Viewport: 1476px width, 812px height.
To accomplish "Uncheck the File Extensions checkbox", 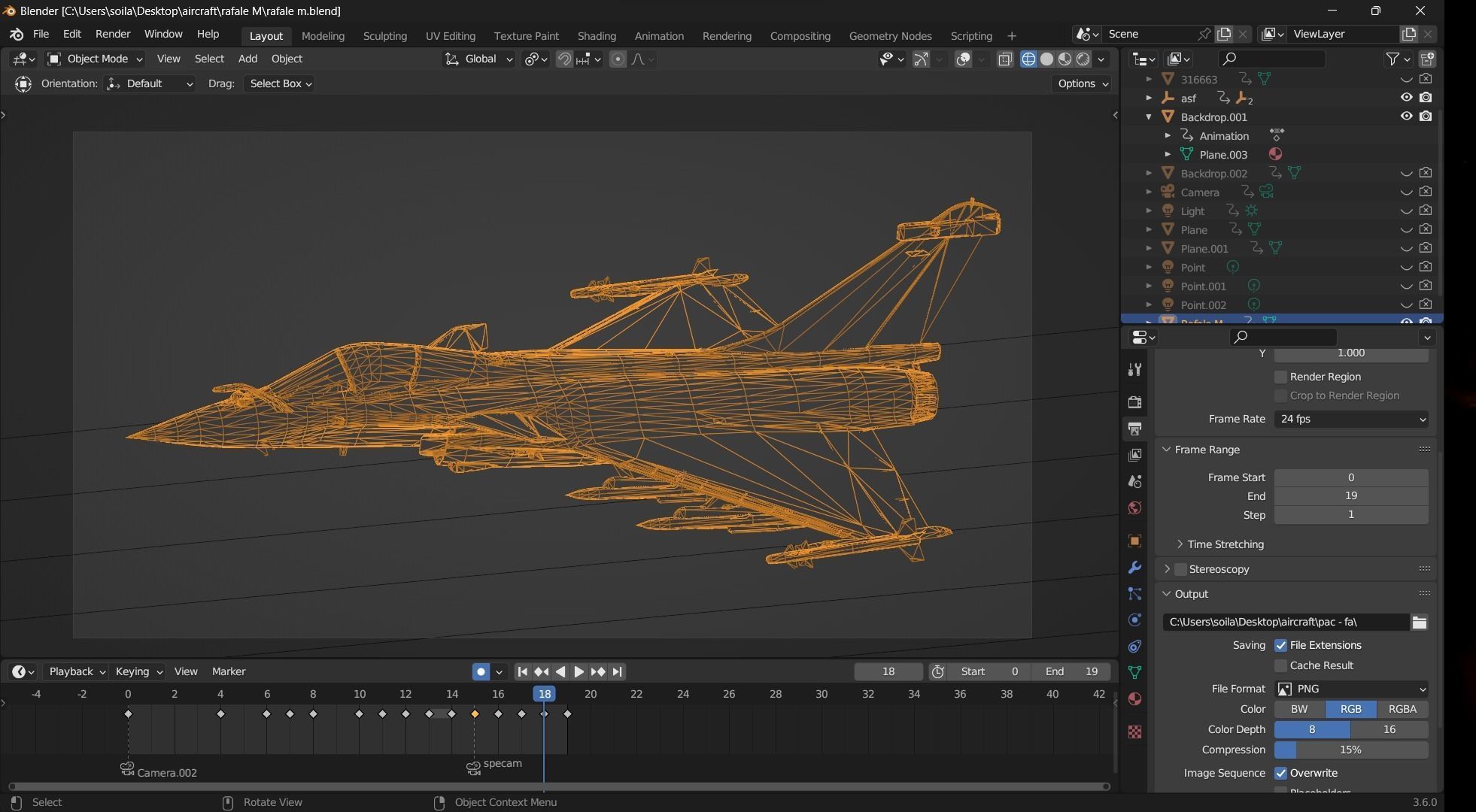I will click(1280, 646).
